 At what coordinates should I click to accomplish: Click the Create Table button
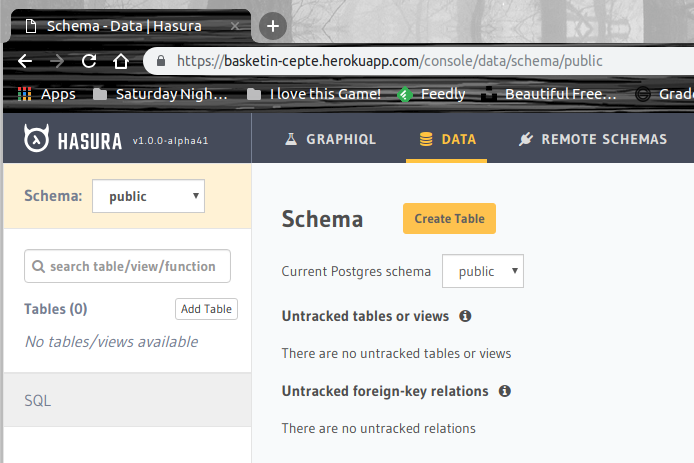[x=449, y=219]
